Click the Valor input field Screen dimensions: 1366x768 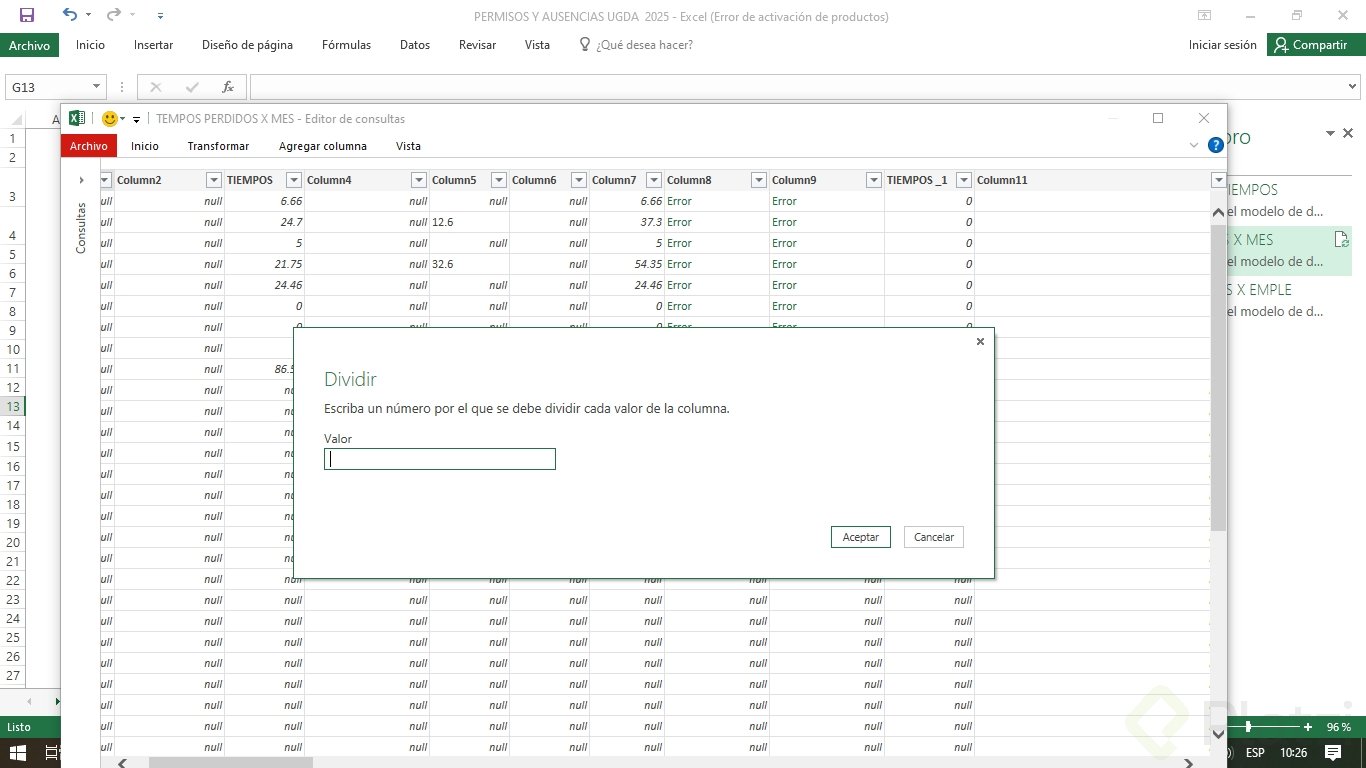point(440,459)
